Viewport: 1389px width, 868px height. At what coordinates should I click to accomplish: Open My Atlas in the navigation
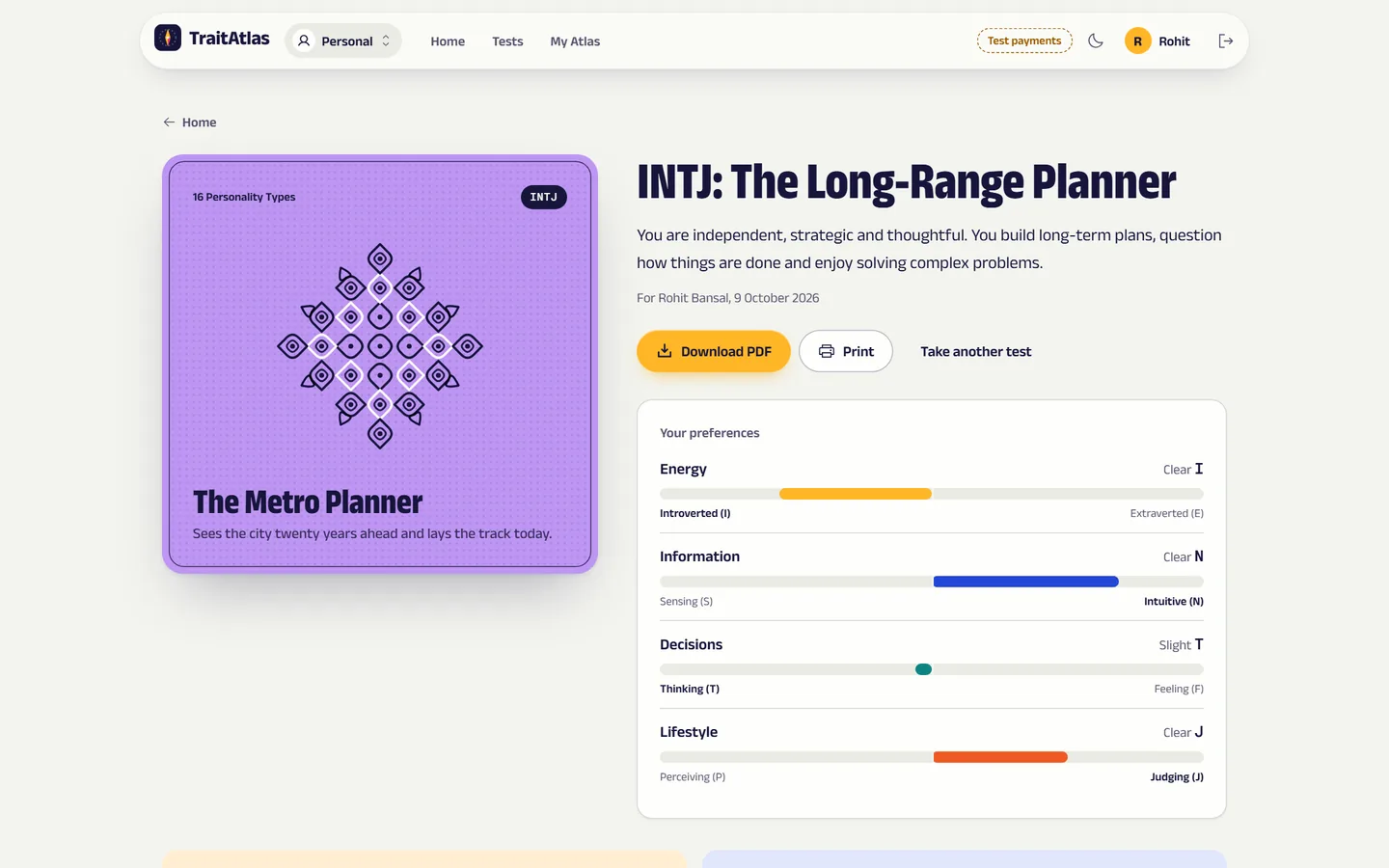pyautogui.click(x=575, y=41)
